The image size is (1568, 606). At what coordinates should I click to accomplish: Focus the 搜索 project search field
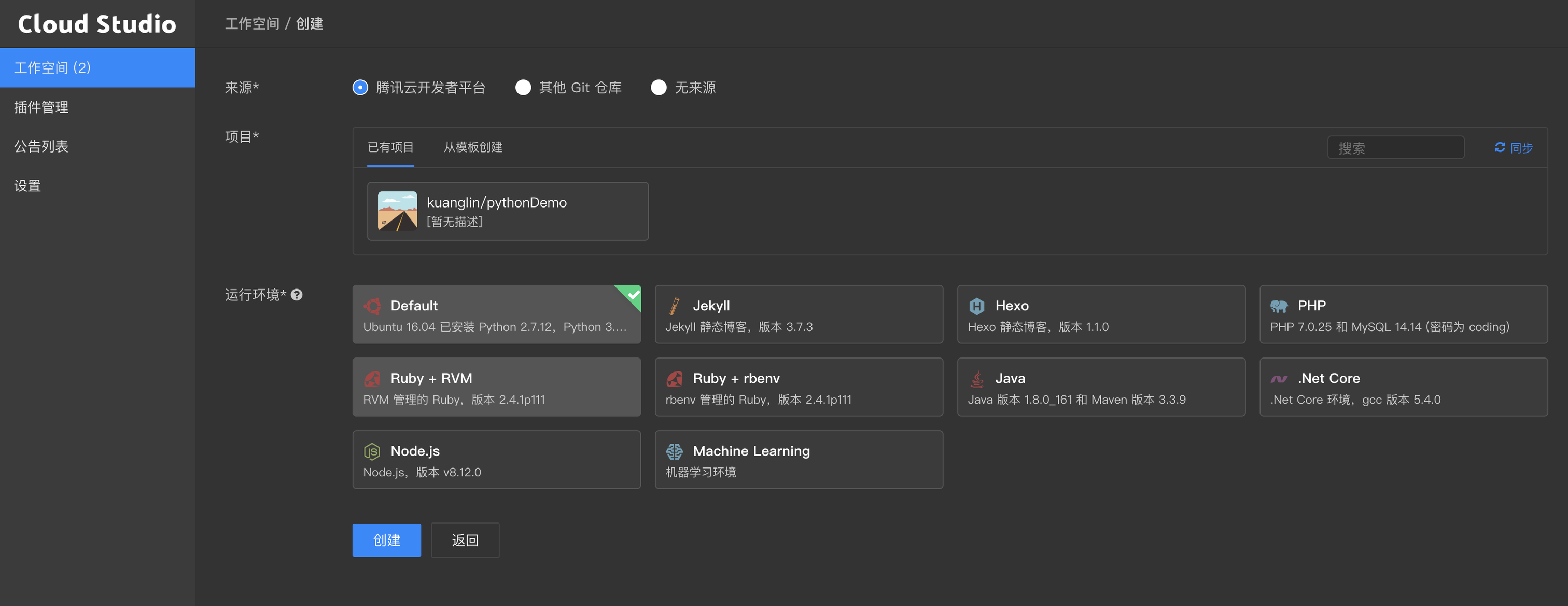[1395, 148]
